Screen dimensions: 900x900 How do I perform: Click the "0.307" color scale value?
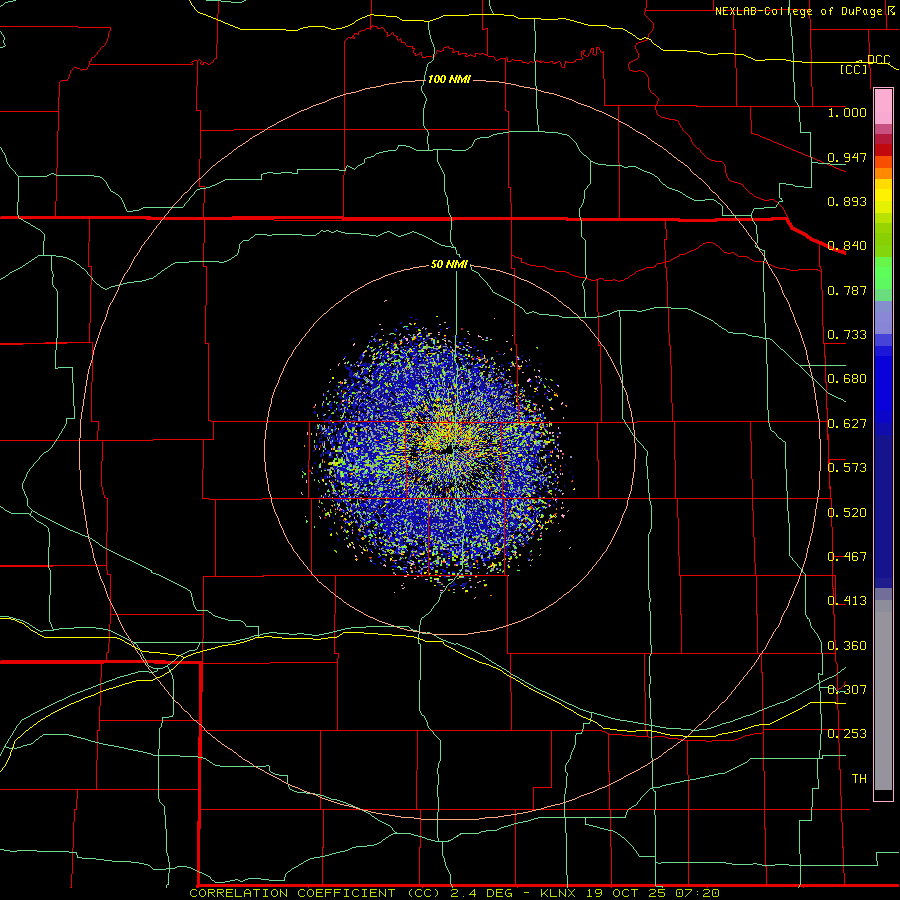pos(847,690)
